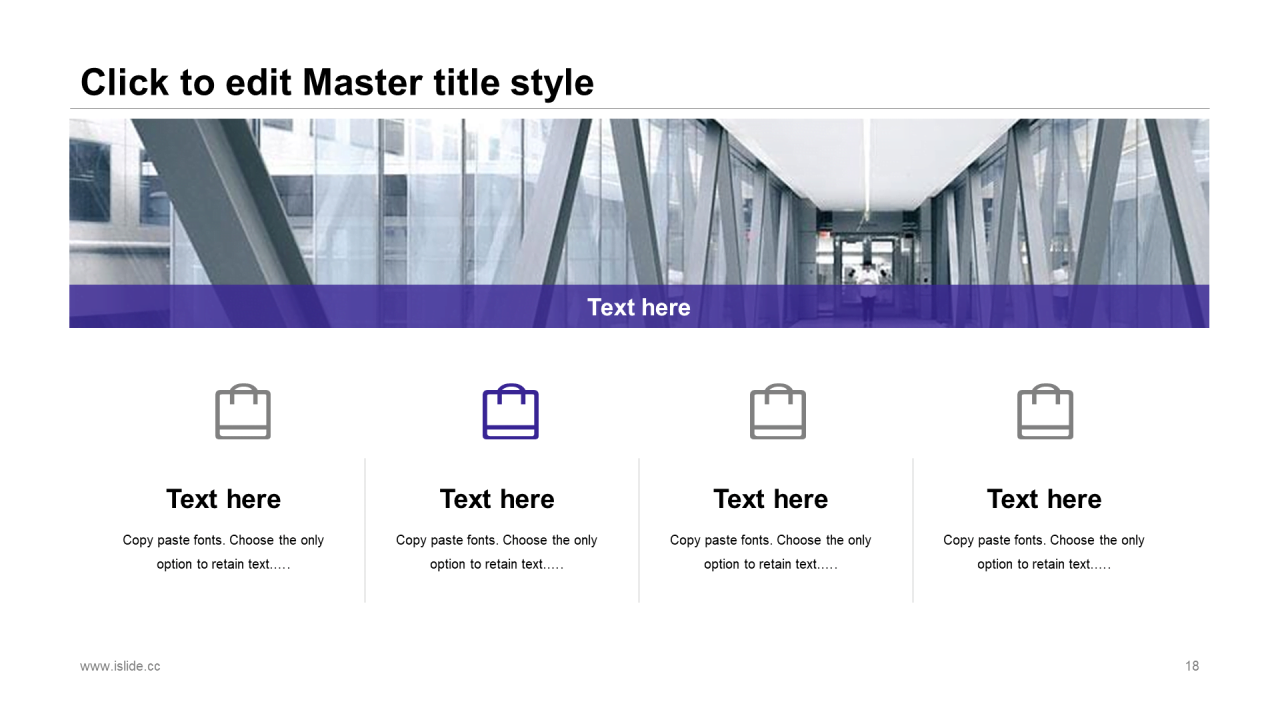Click the third shopping bag icon
The width and height of the screenshot is (1280, 720).
coord(778,411)
